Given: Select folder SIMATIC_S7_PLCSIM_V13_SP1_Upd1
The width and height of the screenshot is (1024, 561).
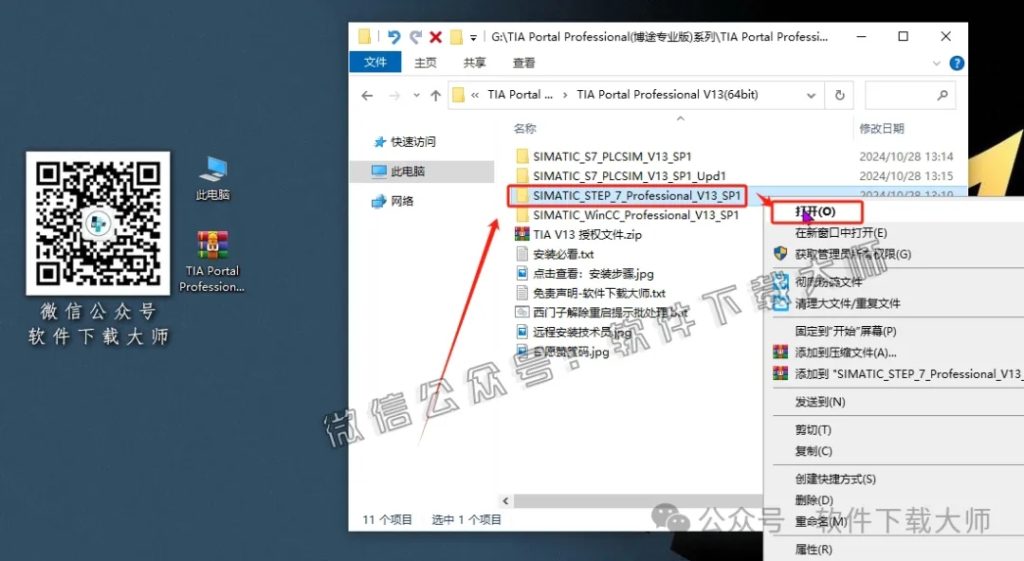Looking at the screenshot, I should point(630,176).
